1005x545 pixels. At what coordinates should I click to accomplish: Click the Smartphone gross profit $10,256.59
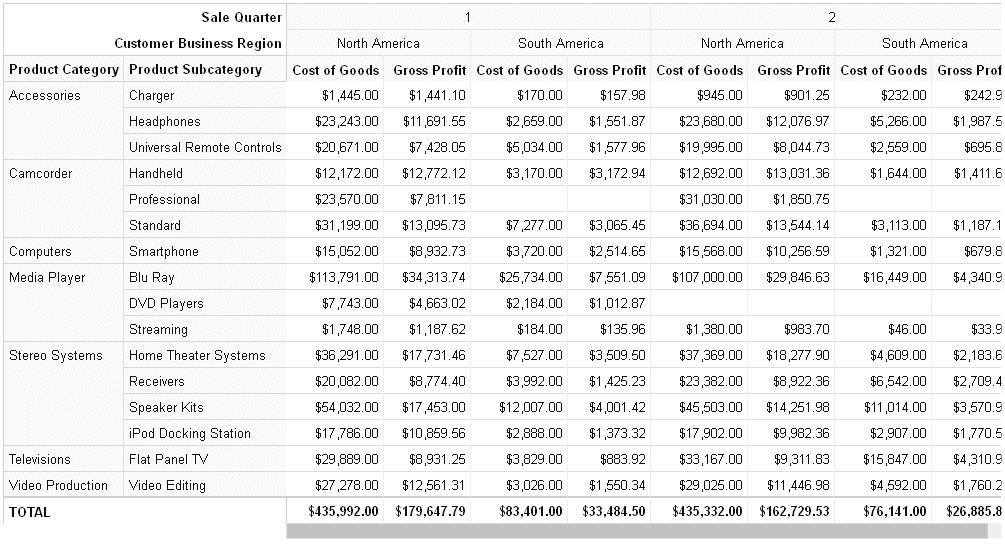pyautogui.click(x=797, y=251)
